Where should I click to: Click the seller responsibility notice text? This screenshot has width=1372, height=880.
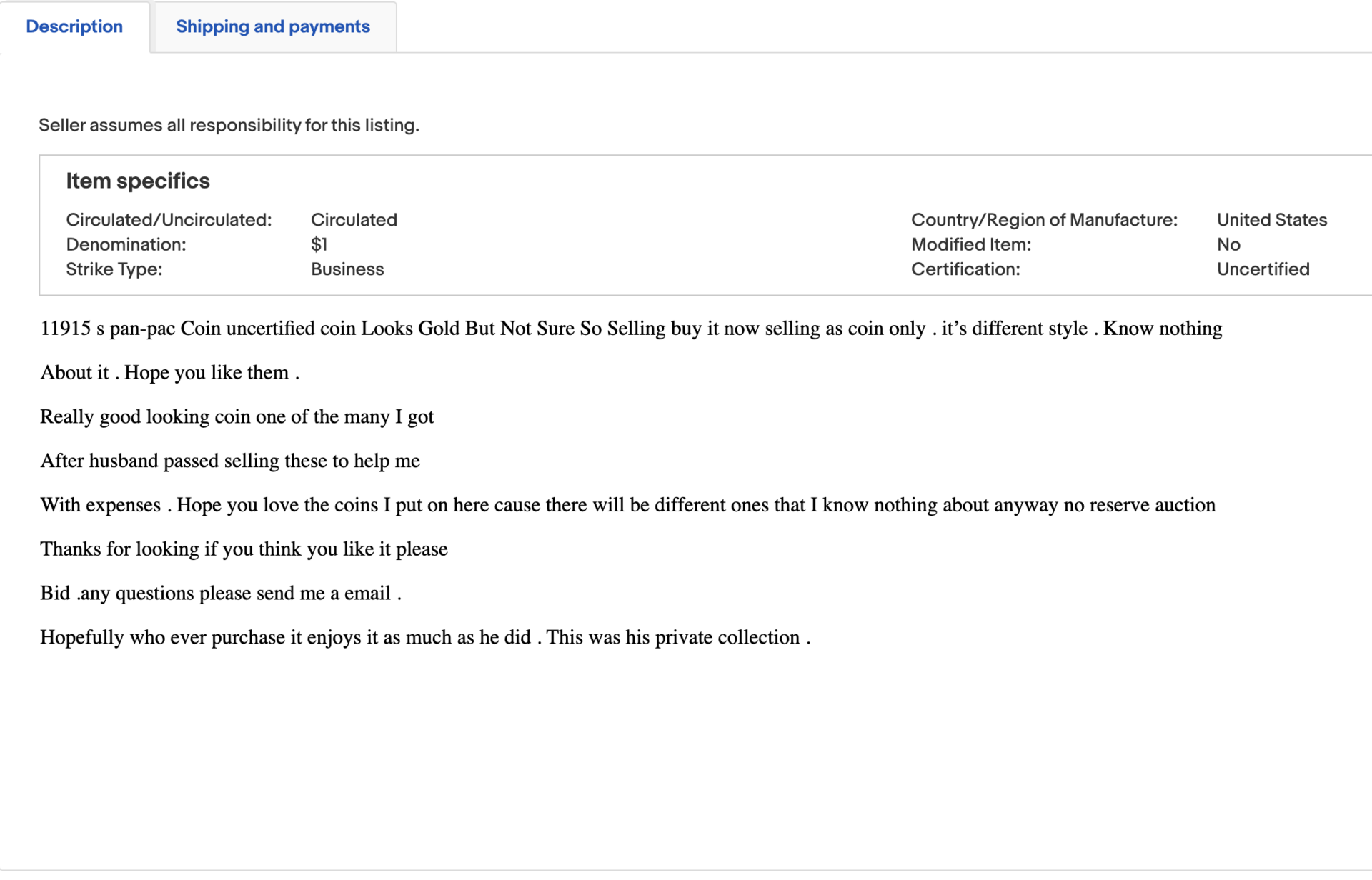tap(229, 125)
